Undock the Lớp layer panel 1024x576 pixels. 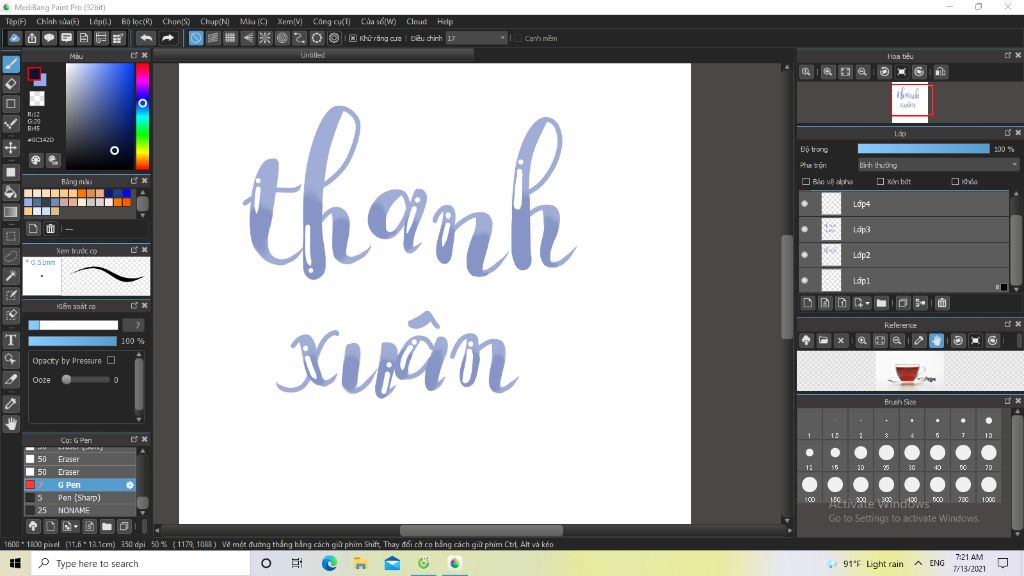click(x=1008, y=133)
